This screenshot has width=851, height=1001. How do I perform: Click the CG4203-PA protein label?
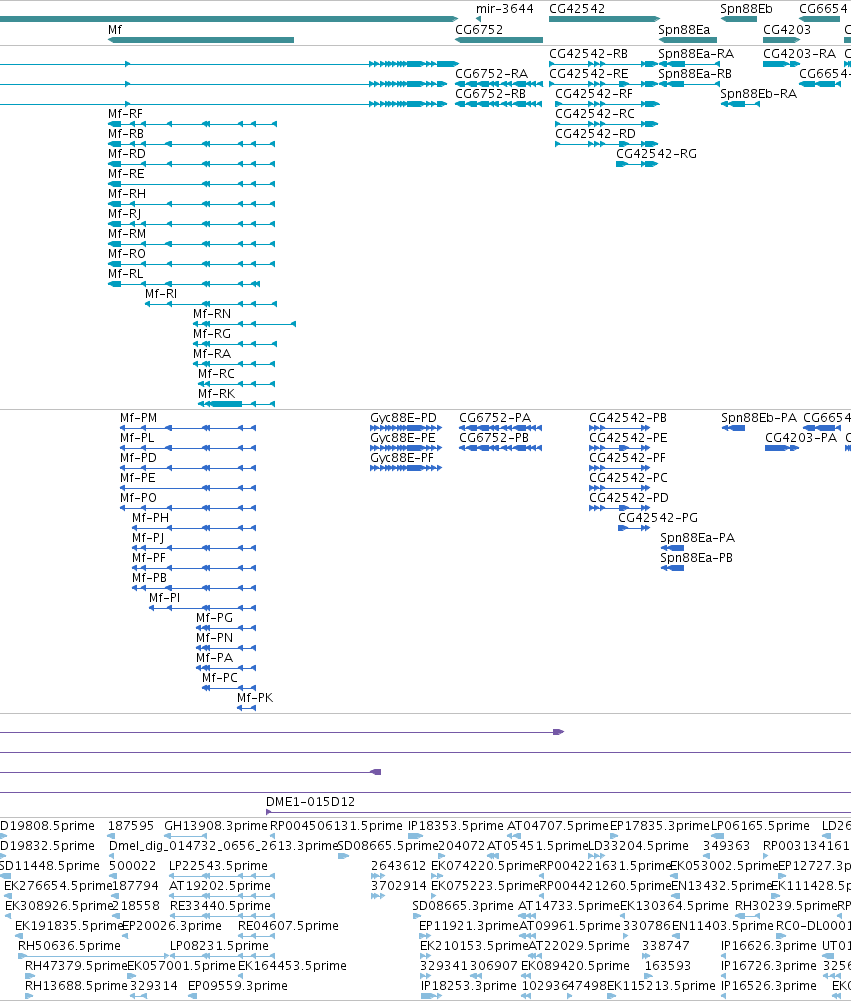pos(801,437)
